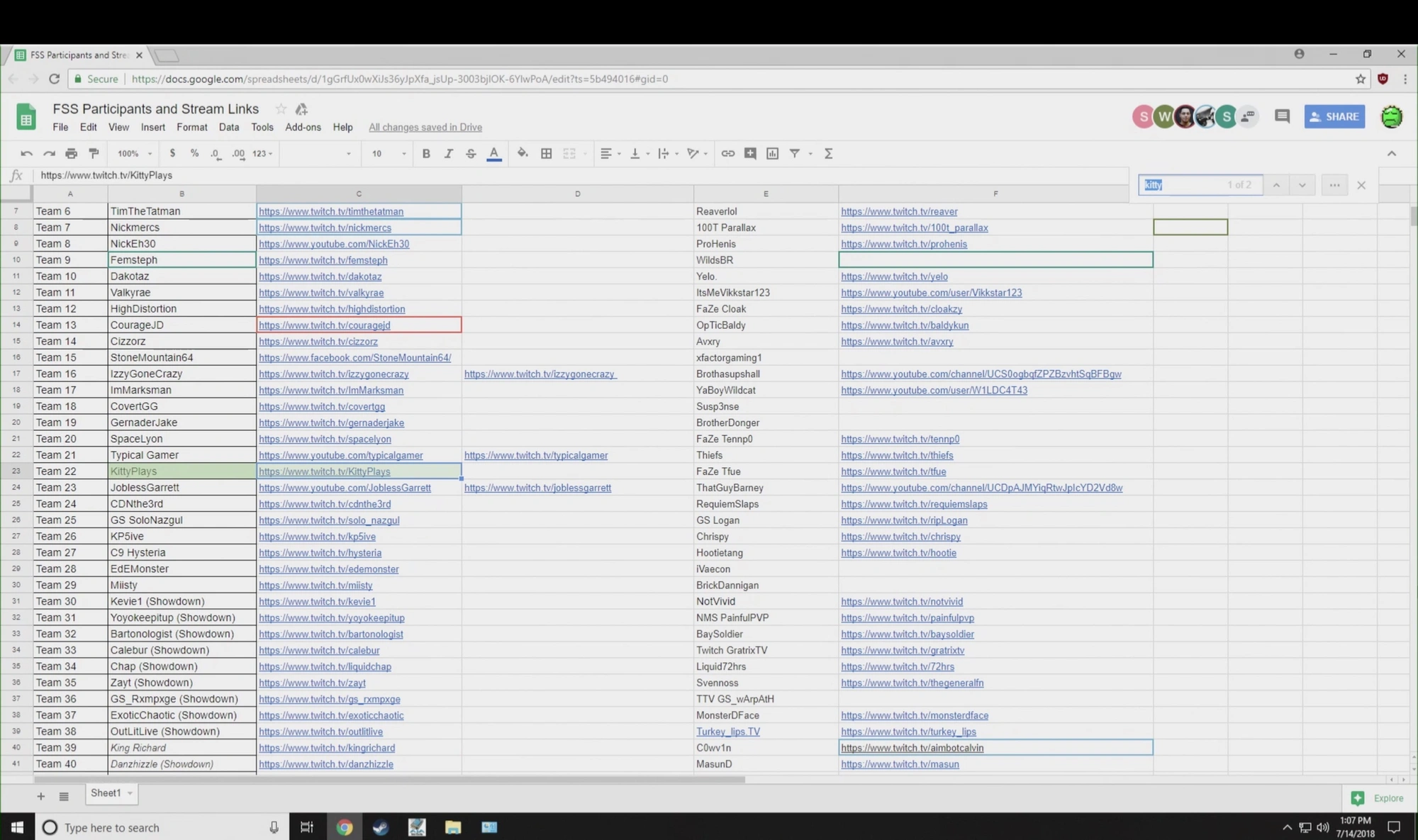Viewport: 1418px width, 840px height.
Task: Click the Print icon
Action: tap(71, 153)
